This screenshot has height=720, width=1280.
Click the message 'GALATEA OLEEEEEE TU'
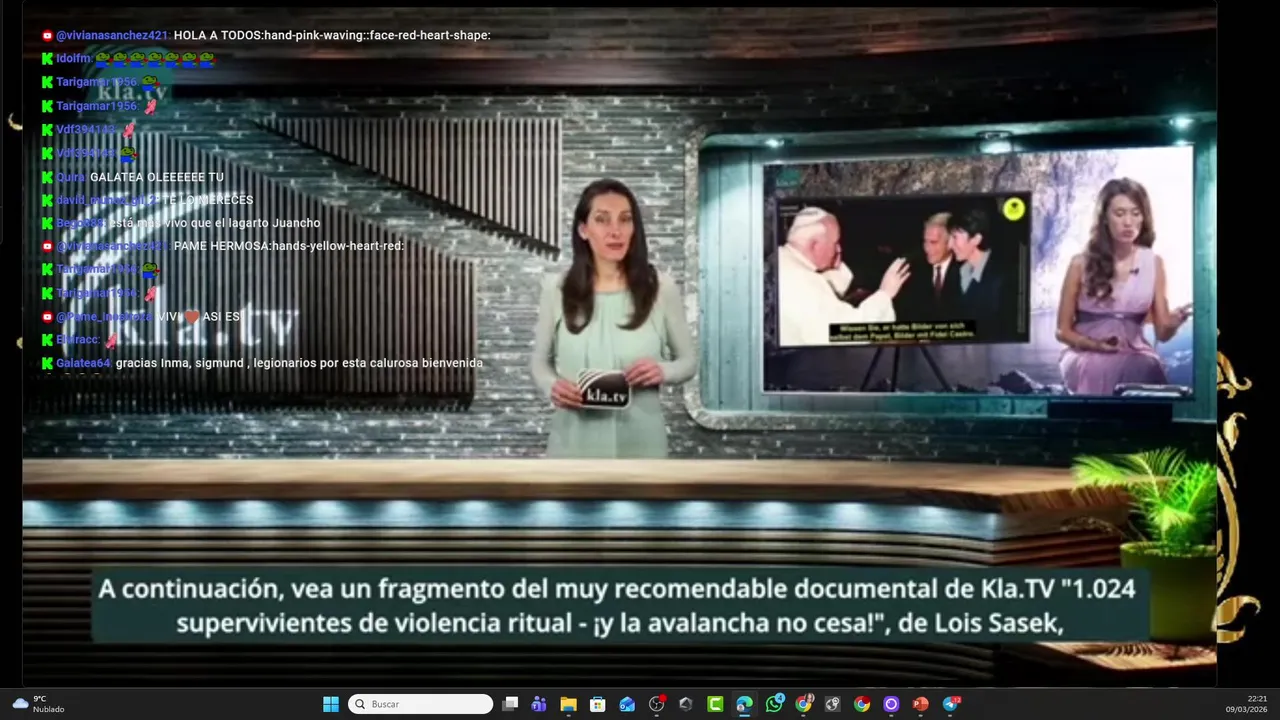pyautogui.click(x=157, y=177)
